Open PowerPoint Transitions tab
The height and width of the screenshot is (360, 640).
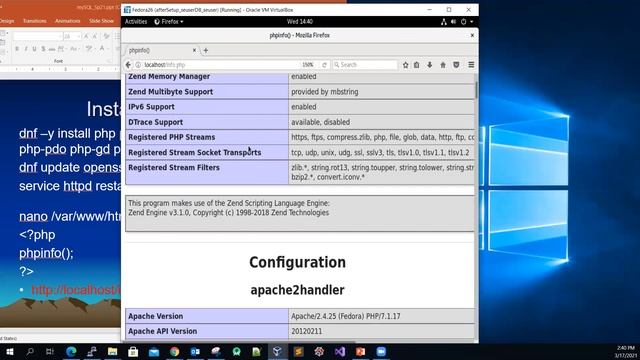[x=34, y=21]
